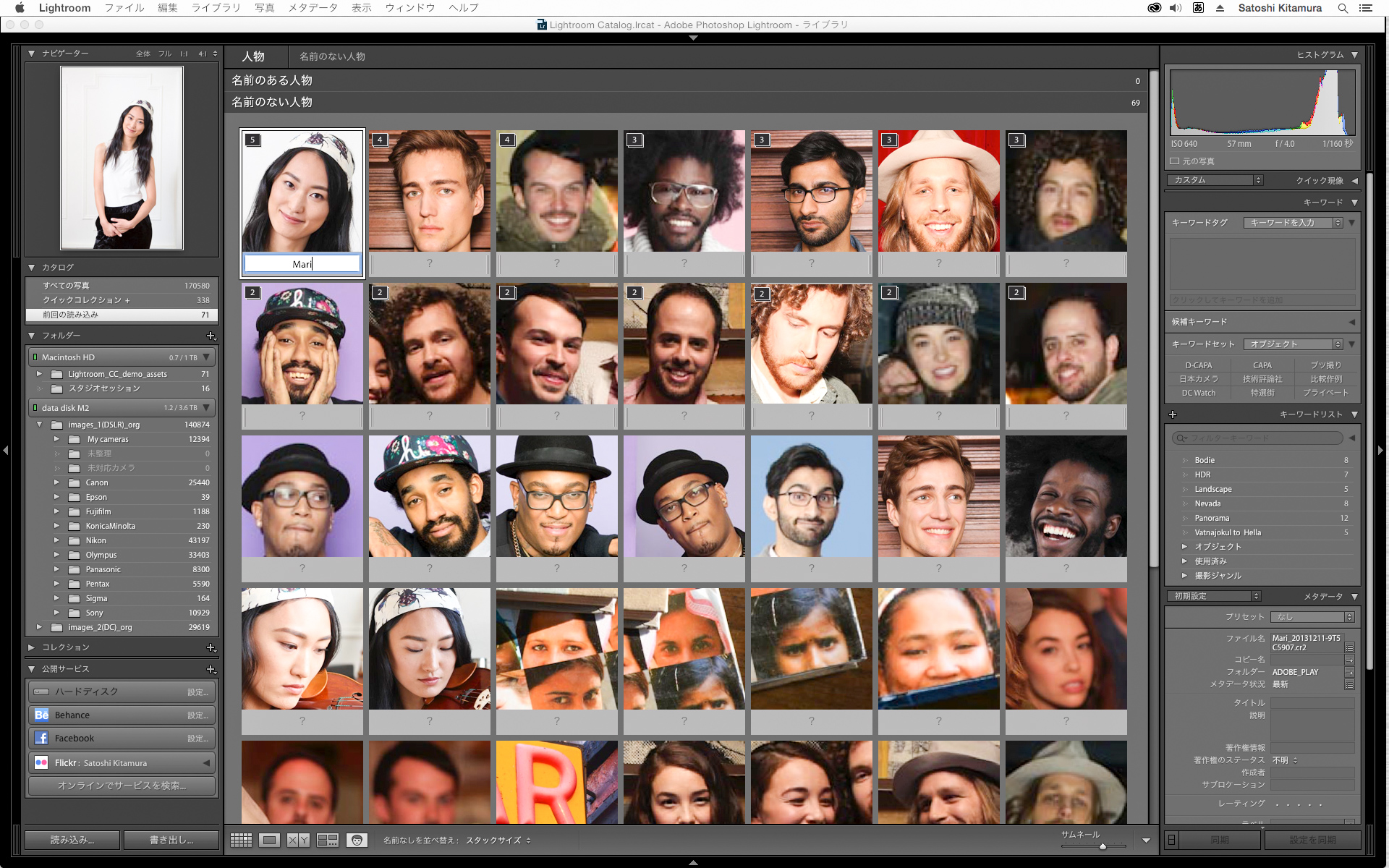Image resolution: width=1389 pixels, height=868 pixels.
Task: Expand the Nikon folder
Action: 56,540
